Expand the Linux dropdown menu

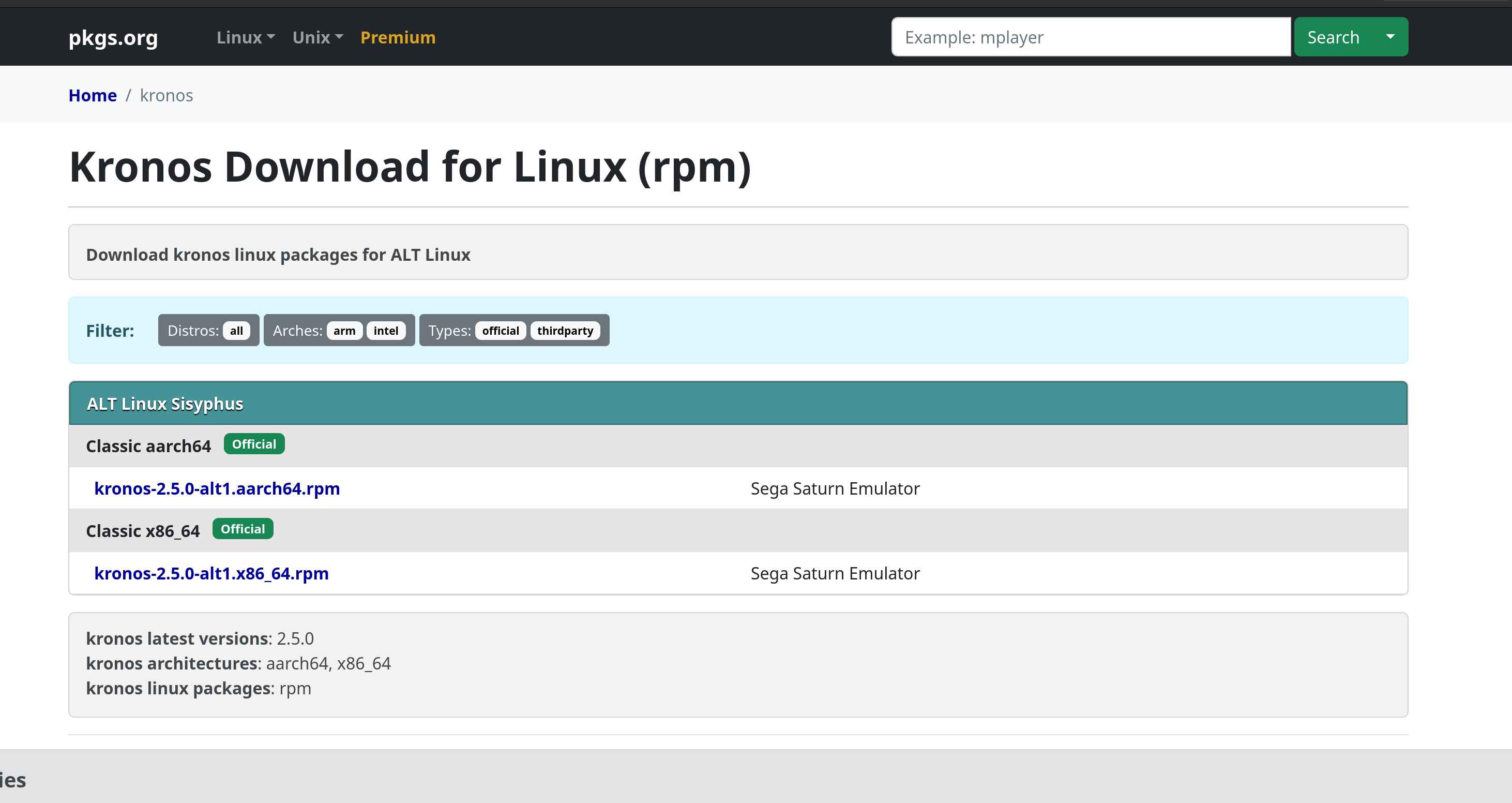[245, 38]
